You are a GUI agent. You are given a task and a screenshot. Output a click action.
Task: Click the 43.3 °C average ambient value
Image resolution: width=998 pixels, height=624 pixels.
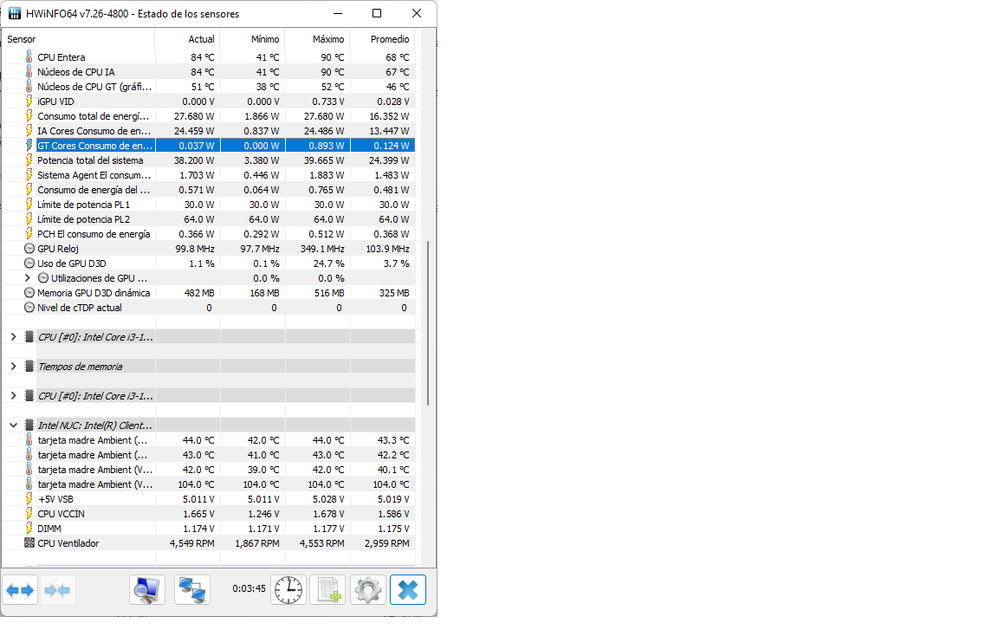pos(393,440)
